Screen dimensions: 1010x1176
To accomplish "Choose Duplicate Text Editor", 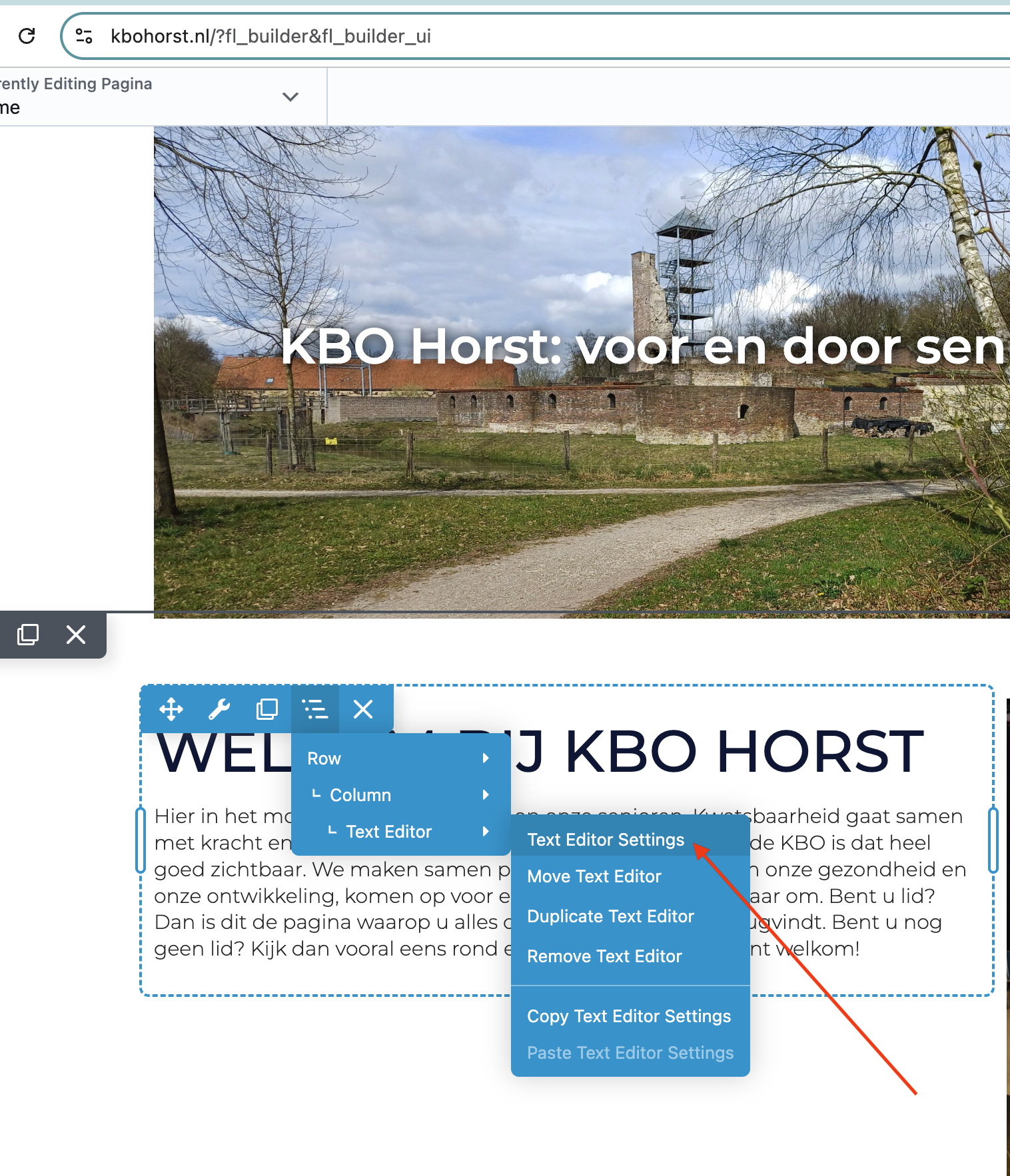I will click(x=630, y=916).
